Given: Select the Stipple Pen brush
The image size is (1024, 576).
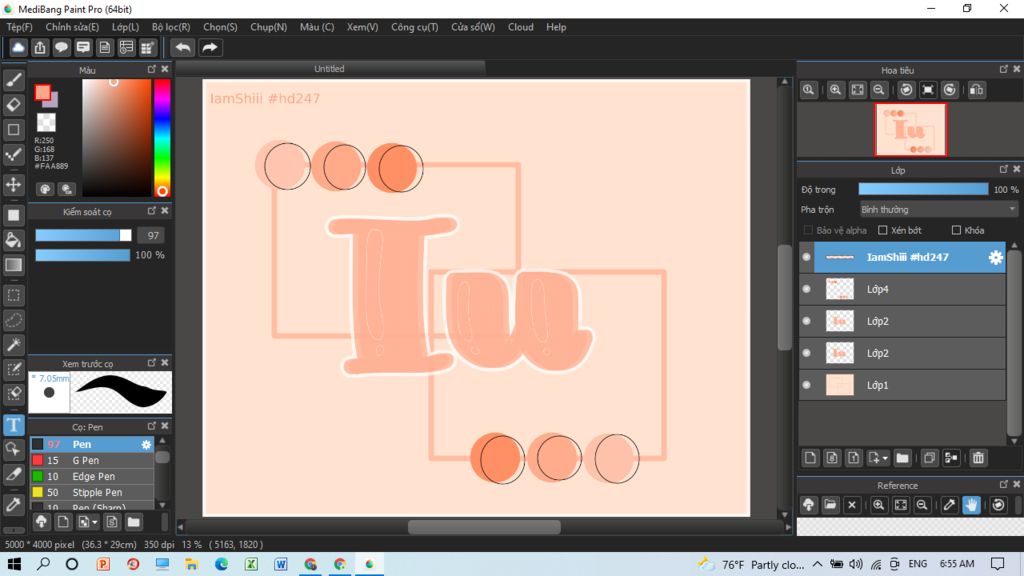Looking at the screenshot, I should [92, 492].
